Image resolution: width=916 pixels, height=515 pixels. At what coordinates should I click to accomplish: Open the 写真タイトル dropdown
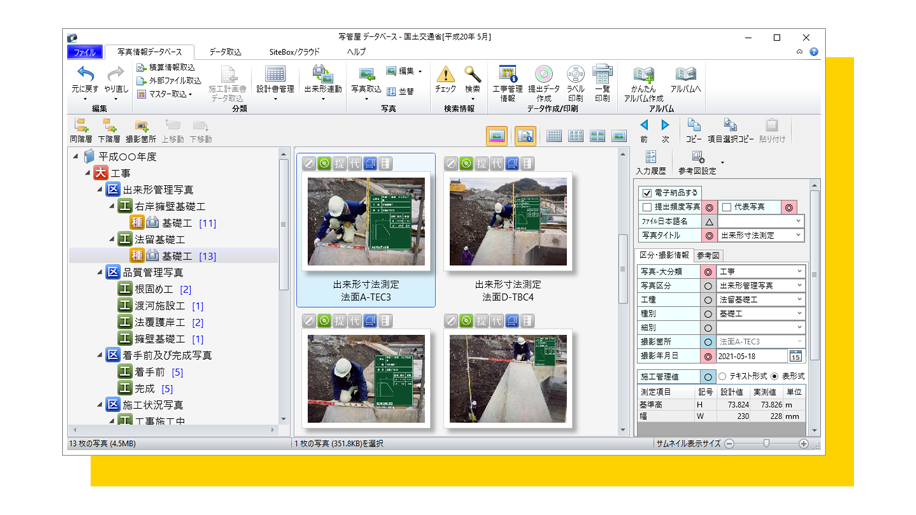799,235
